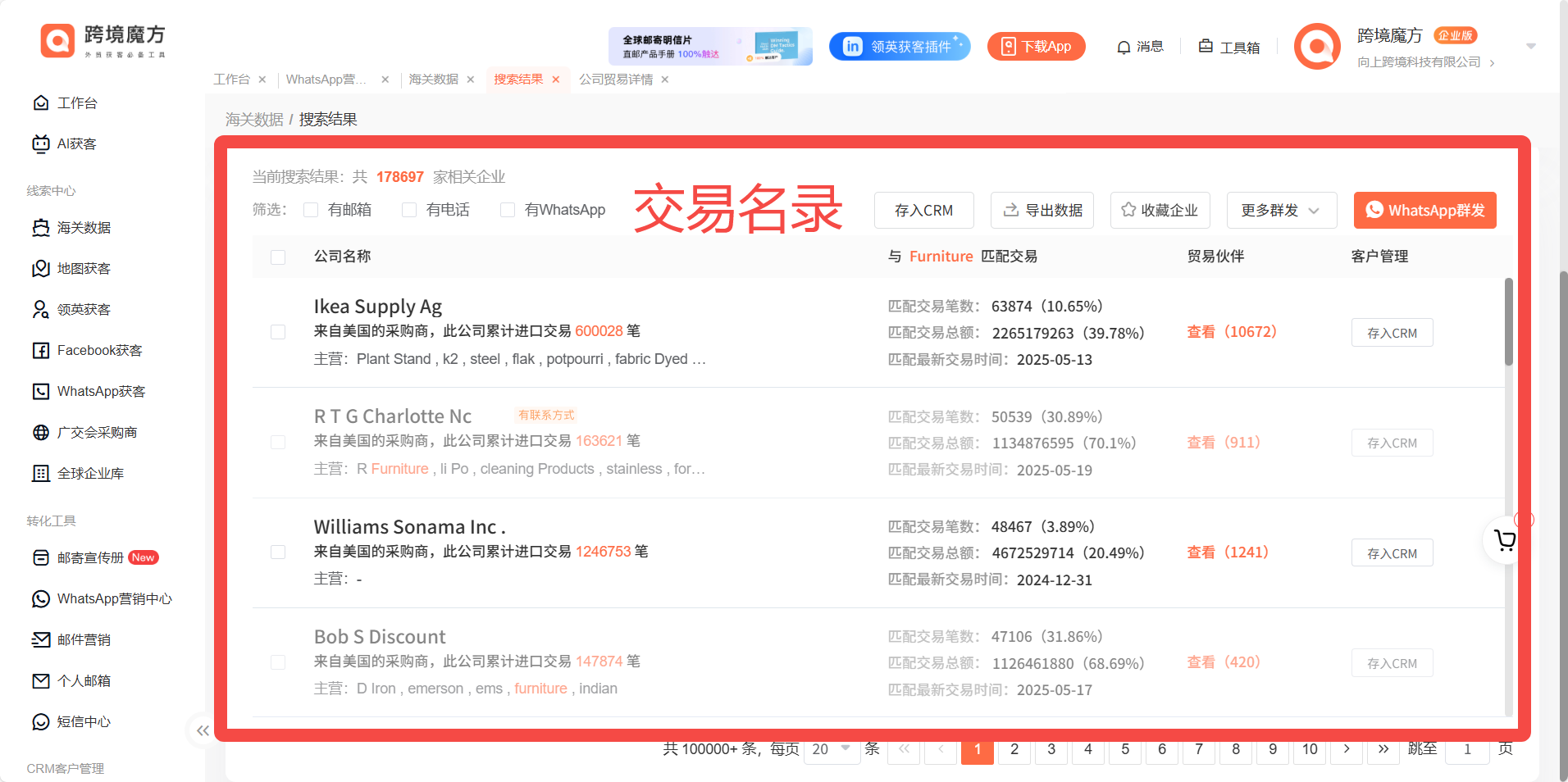The height and width of the screenshot is (782, 1568).
Task: Check the Bob S Discount row
Action: coord(278,662)
